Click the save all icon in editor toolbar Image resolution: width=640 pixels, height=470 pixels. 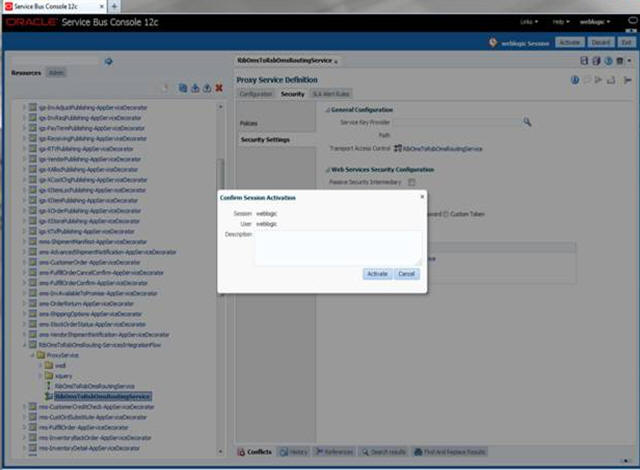[596, 61]
